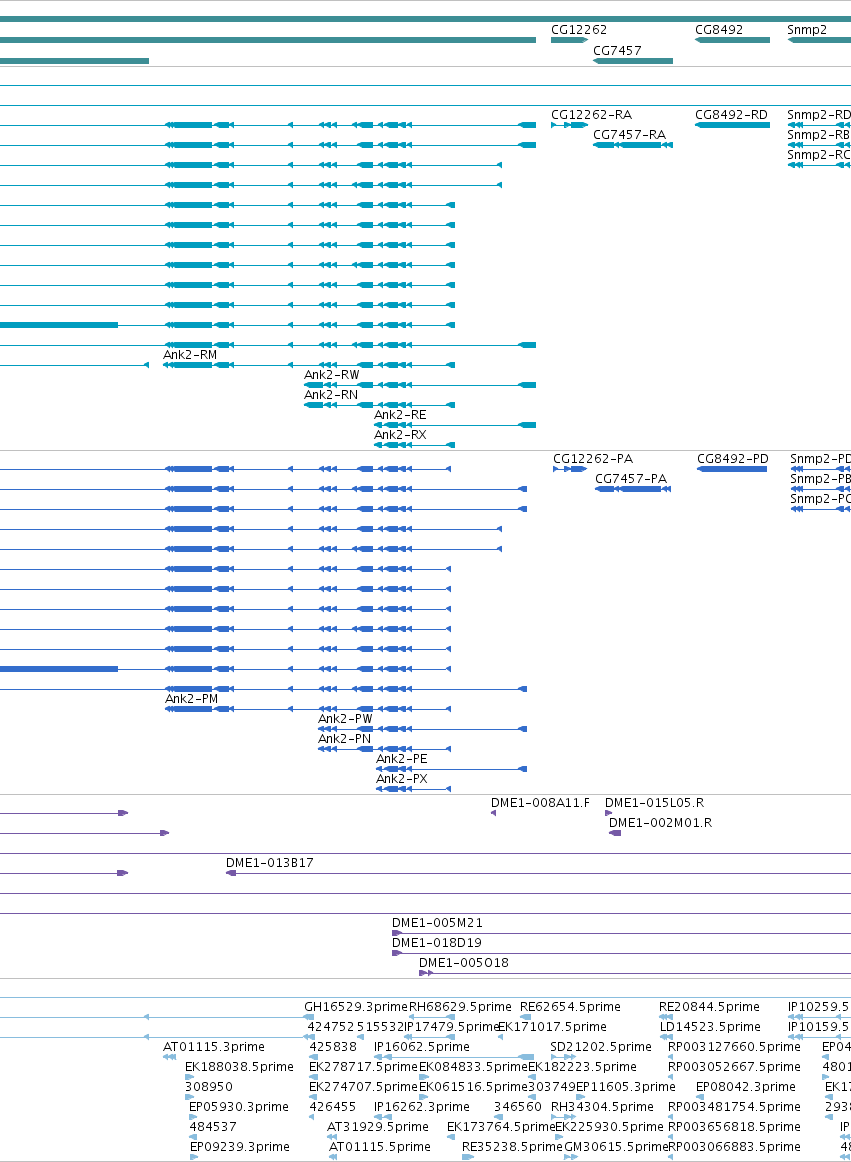Click transcript label Snmp2-RB

(818, 135)
